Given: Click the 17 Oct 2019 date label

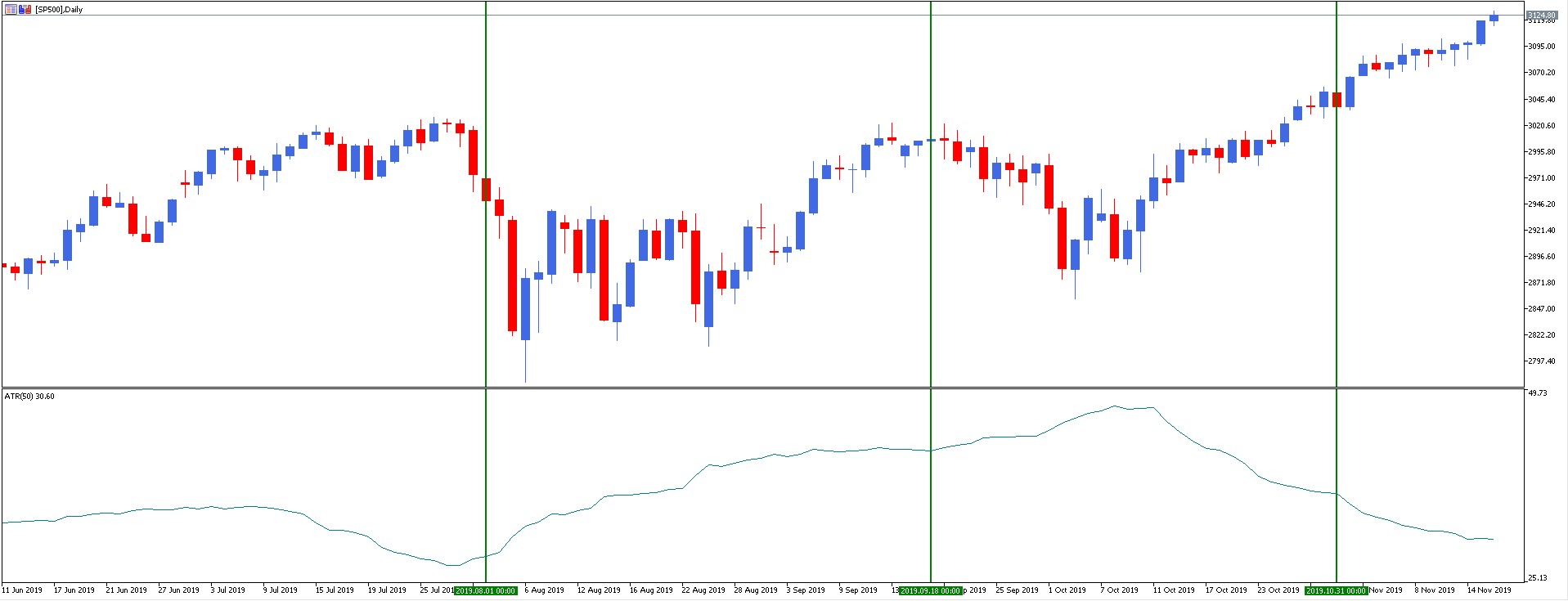Looking at the screenshot, I should point(1226,590).
